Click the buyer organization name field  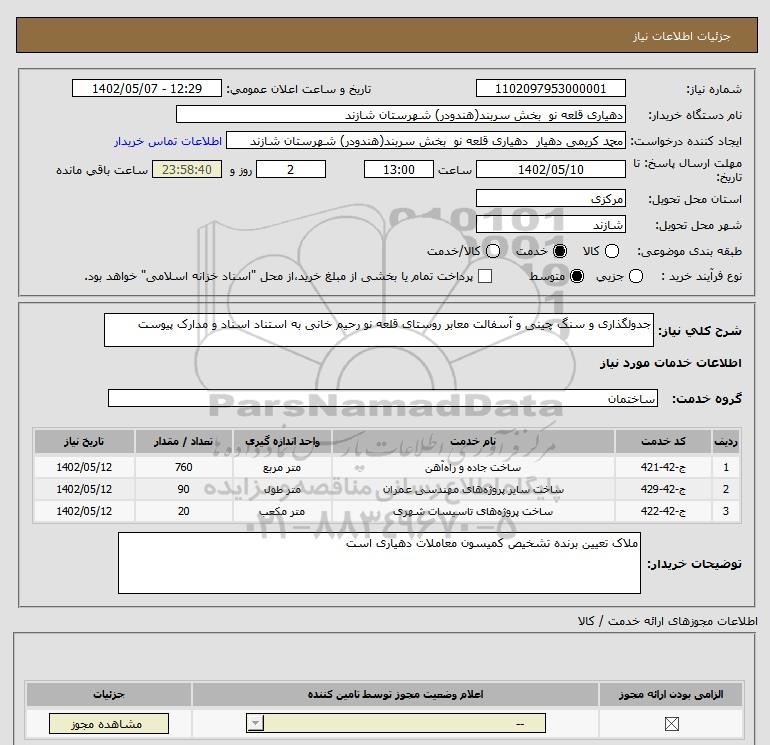(401, 114)
